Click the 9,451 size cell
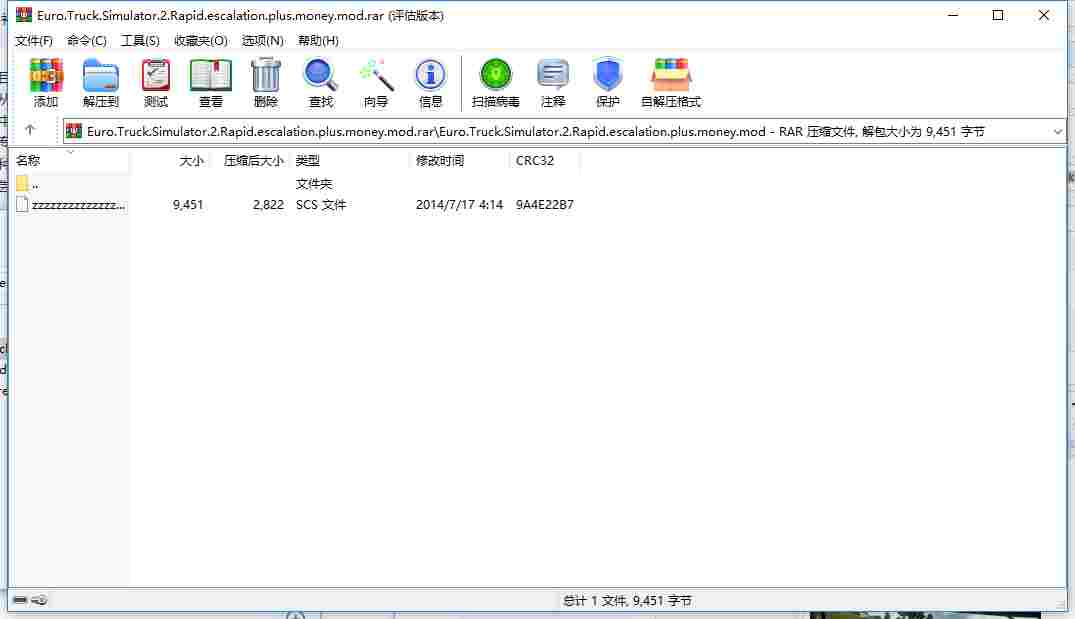This screenshot has width=1075, height=619. point(188,204)
